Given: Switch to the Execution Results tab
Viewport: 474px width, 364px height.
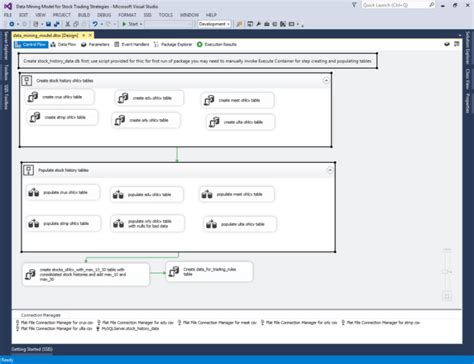Looking at the screenshot, I should click(x=217, y=44).
